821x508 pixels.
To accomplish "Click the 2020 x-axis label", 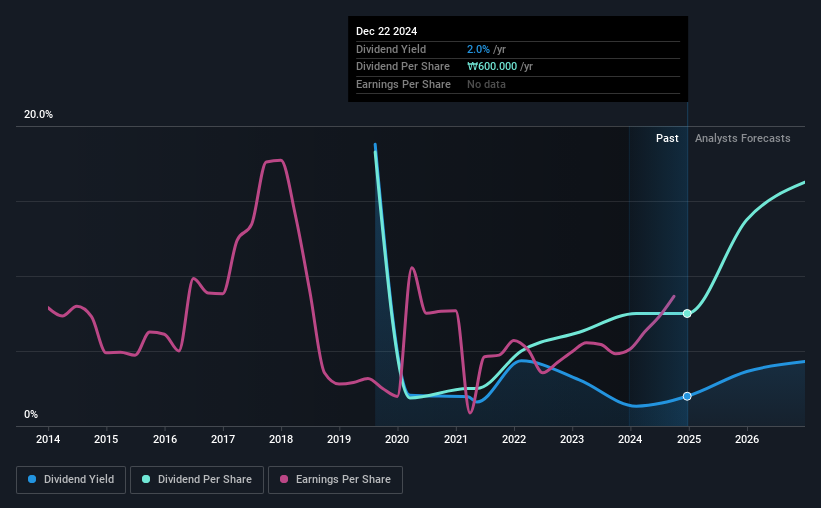I will (x=397, y=439).
